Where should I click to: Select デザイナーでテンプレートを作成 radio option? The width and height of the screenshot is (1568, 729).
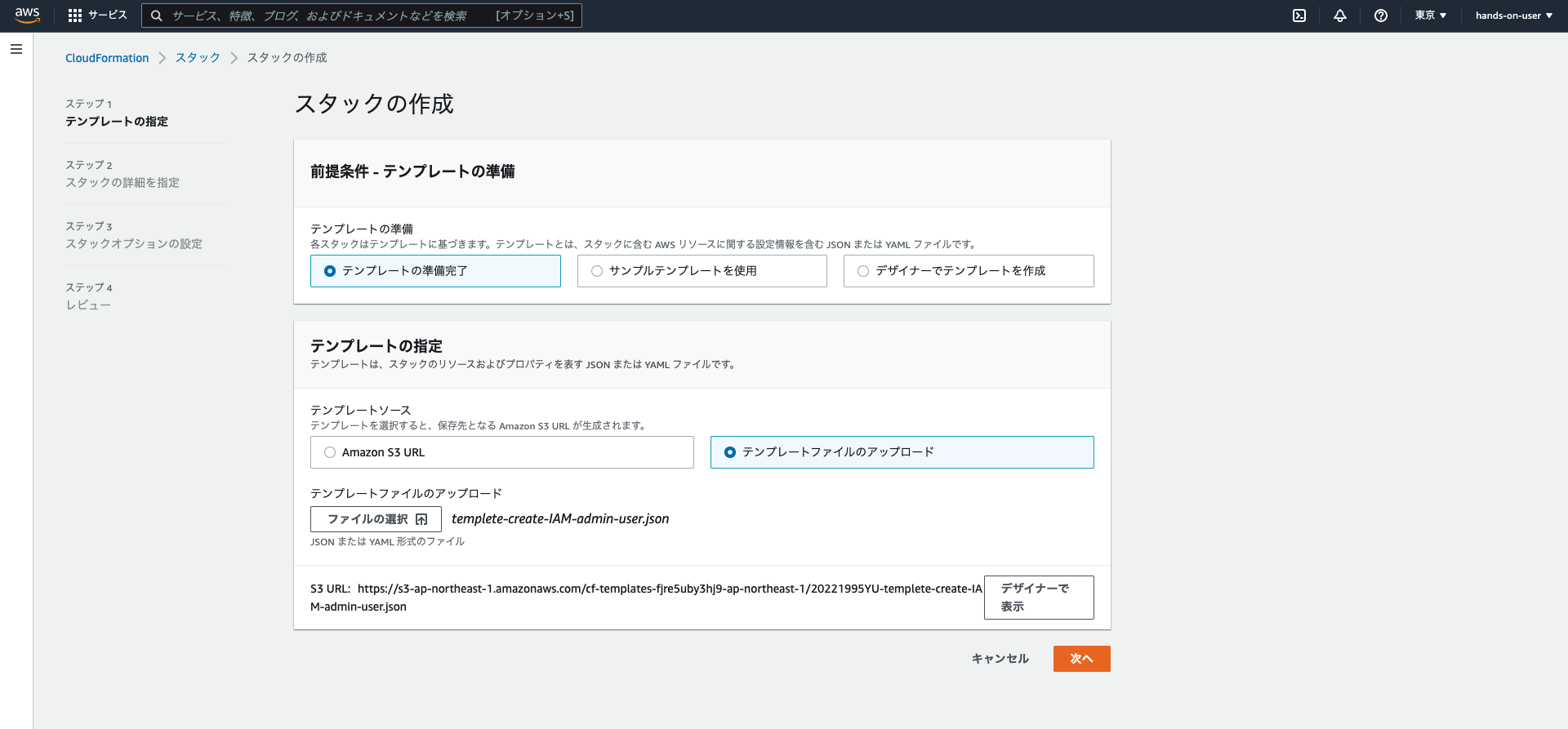click(x=969, y=271)
